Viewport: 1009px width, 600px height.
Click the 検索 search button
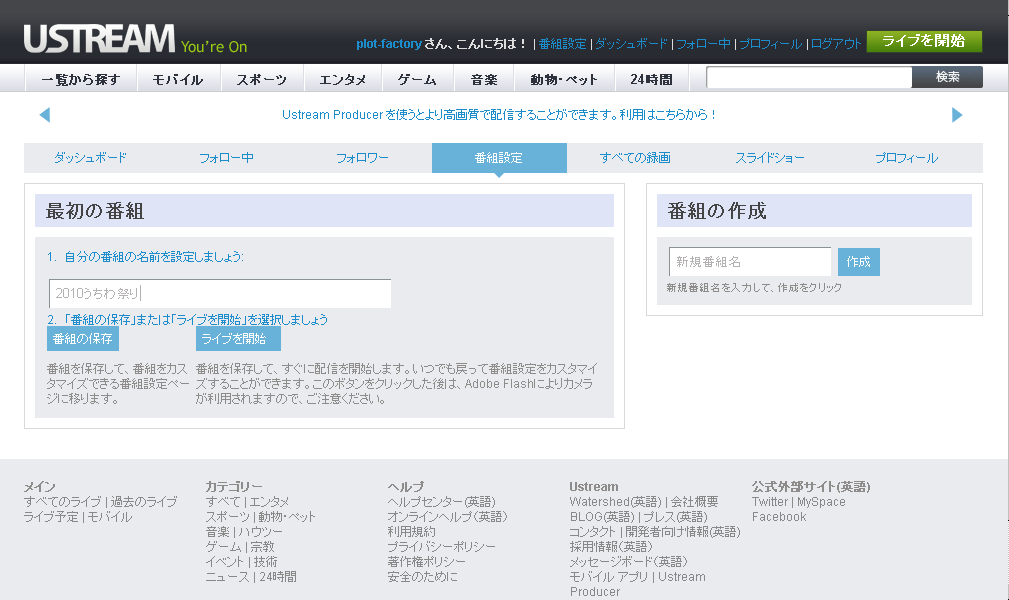(947, 77)
